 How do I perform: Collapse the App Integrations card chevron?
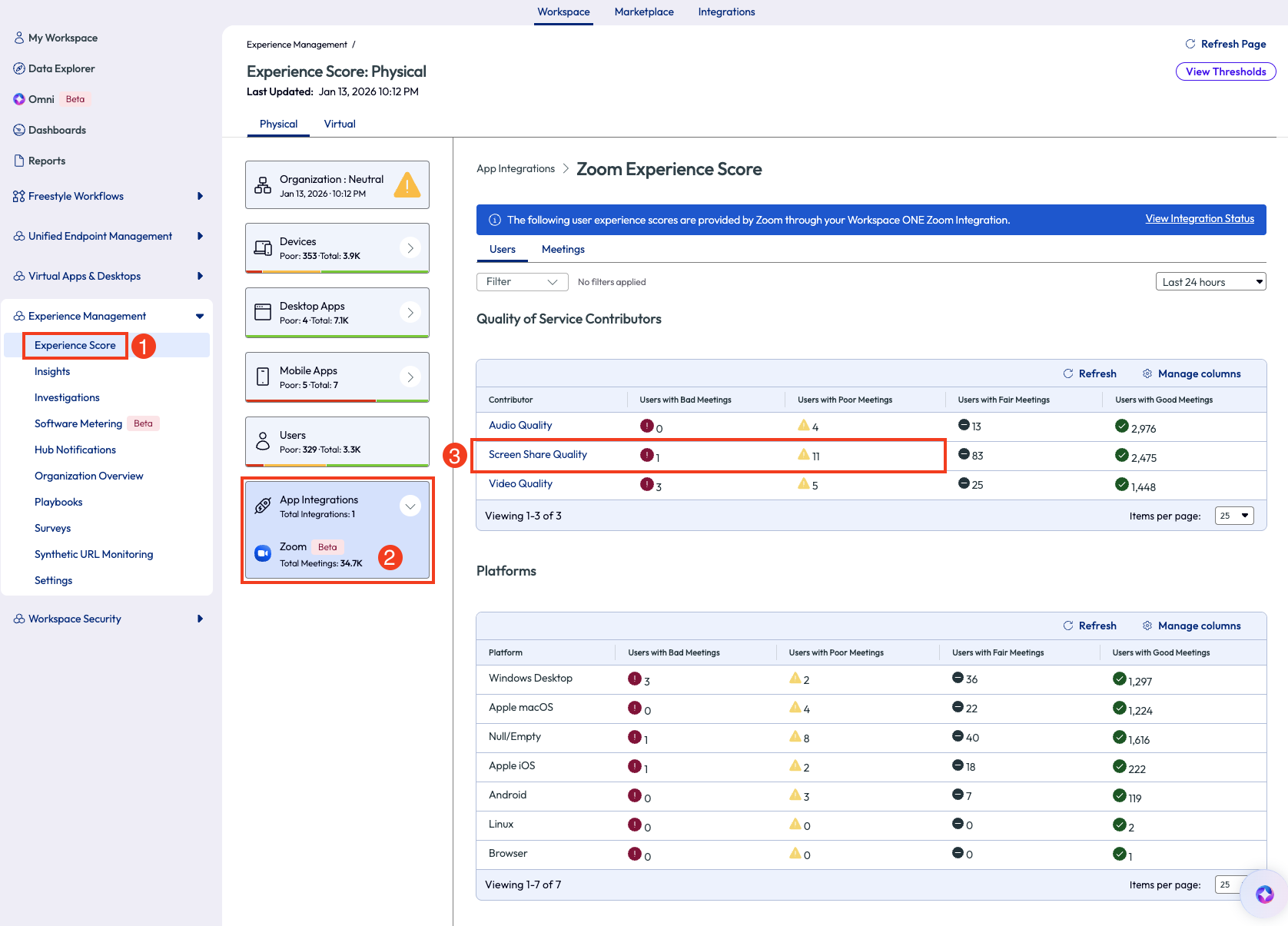click(x=410, y=506)
